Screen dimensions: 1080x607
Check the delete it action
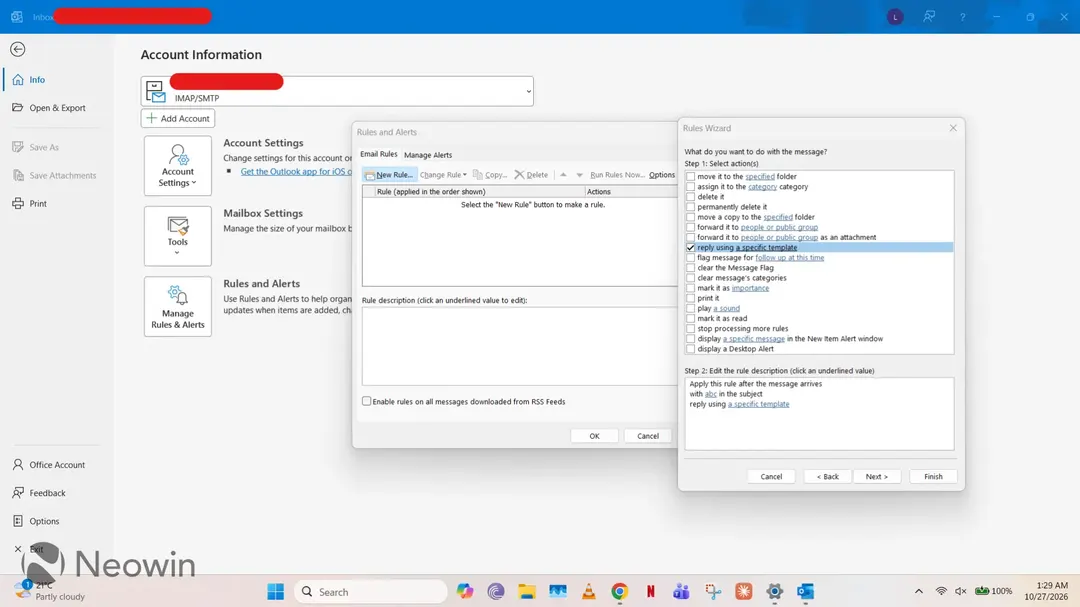[x=690, y=197]
